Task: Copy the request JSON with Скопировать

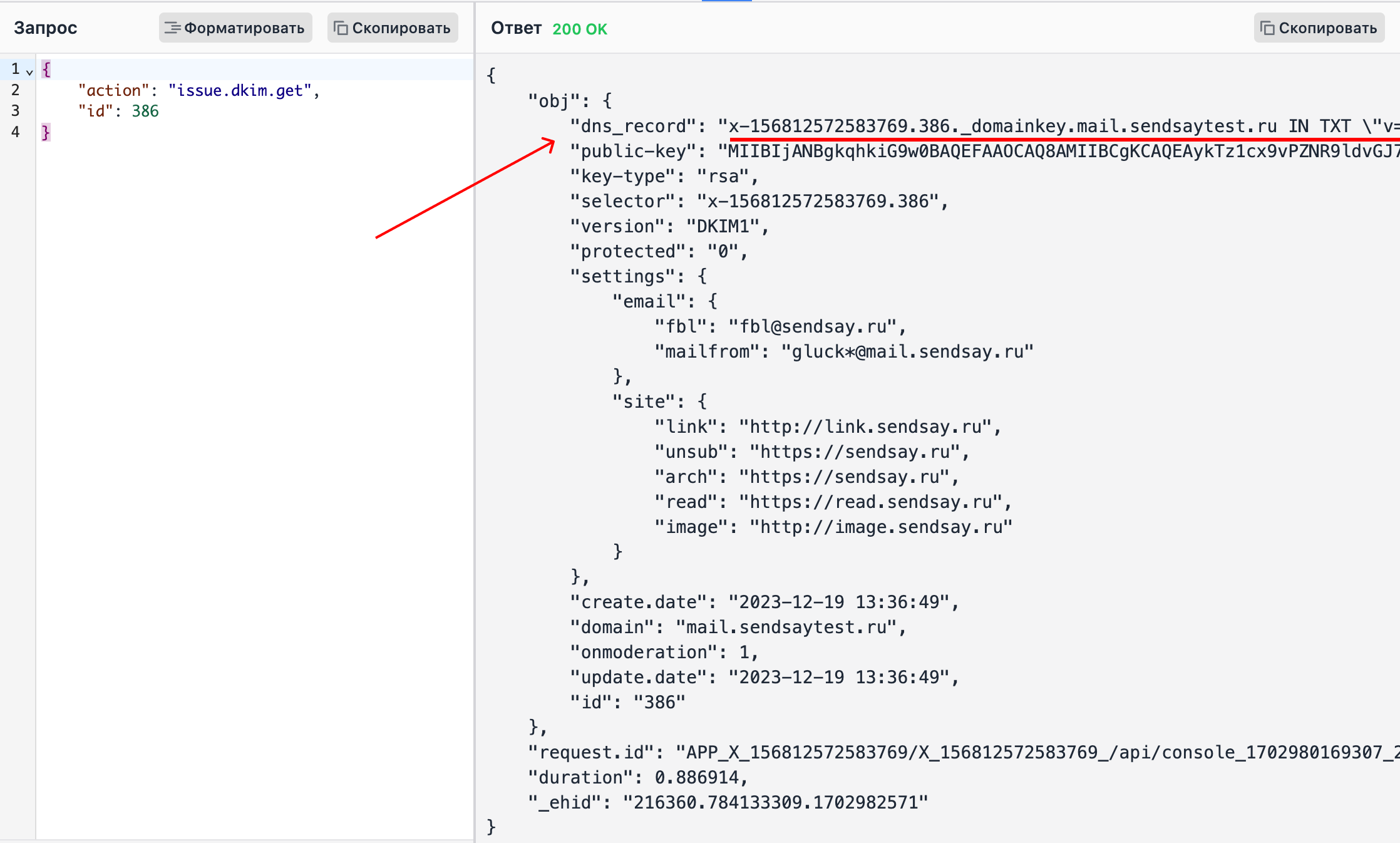Action: (x=391, y=28)
